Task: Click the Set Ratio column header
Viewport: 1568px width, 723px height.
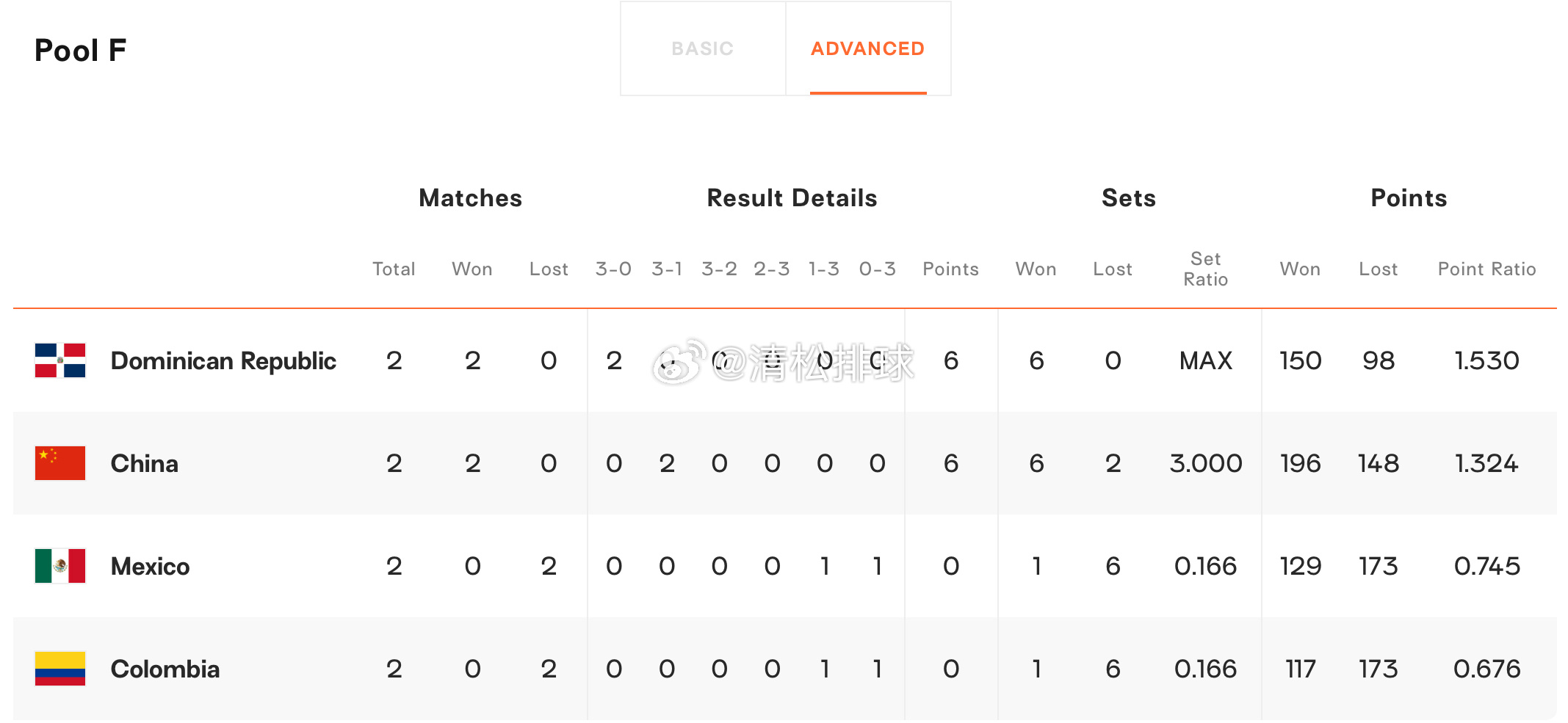Action: [1206, 269]
